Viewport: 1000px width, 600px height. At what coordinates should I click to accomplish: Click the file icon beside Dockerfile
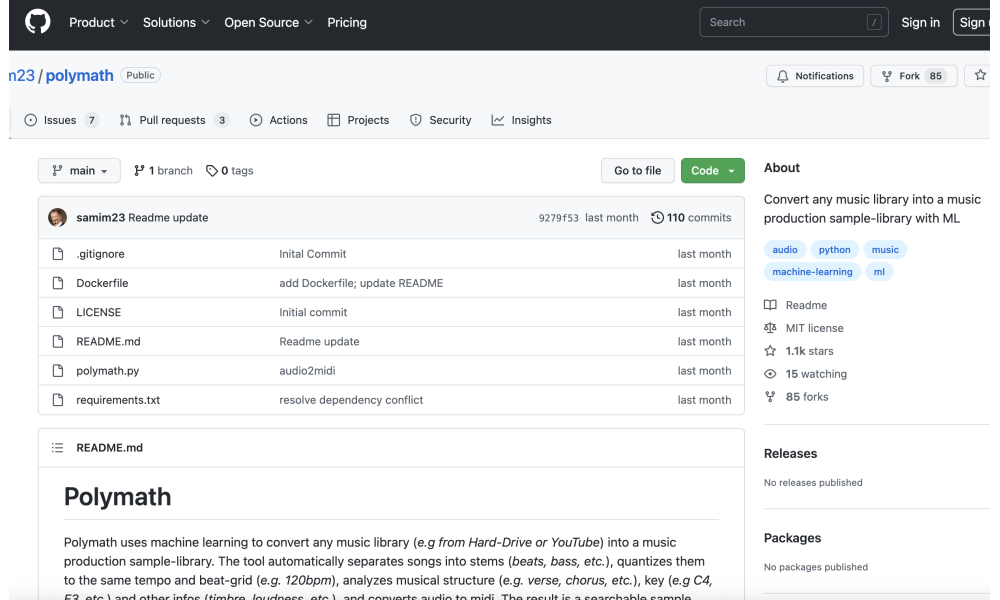(x=58, y=283)
